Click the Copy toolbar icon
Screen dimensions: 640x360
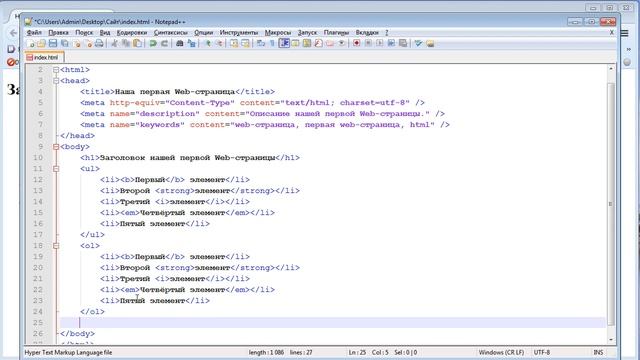click(x=125, y=43)
